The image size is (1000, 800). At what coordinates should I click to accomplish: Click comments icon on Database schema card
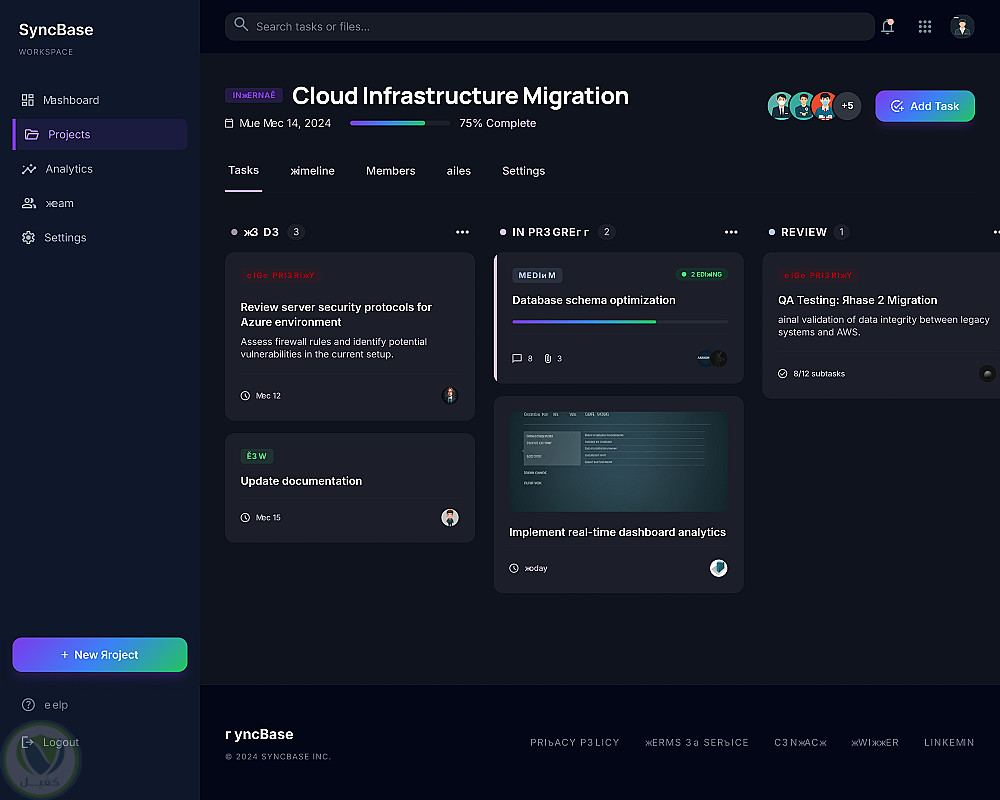517,359
